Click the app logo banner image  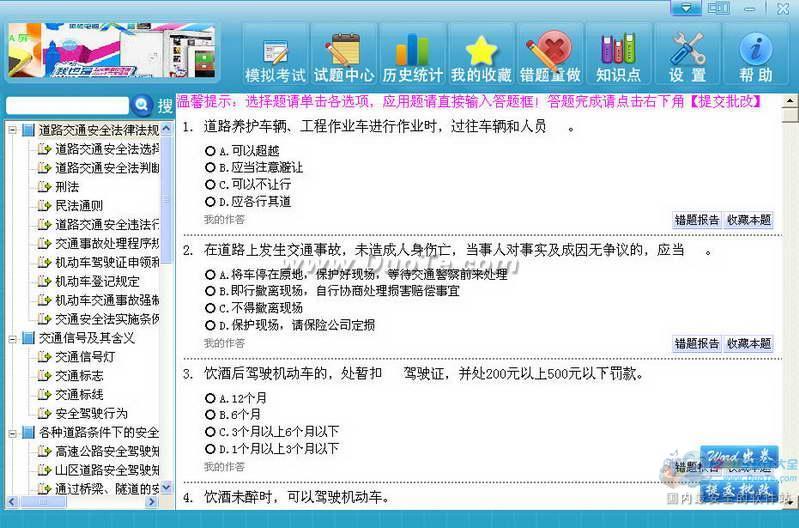[x=112, y=50]
